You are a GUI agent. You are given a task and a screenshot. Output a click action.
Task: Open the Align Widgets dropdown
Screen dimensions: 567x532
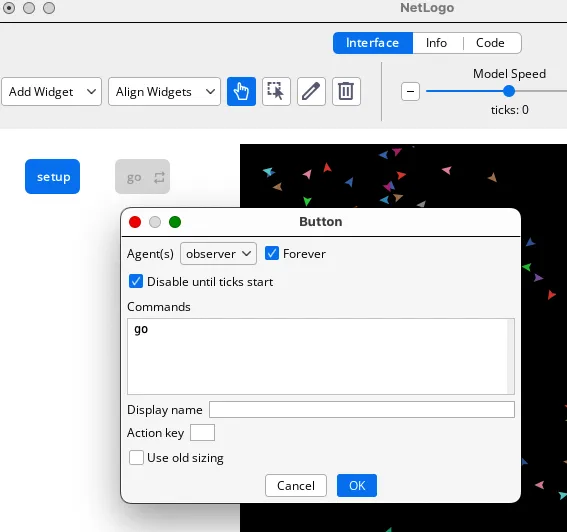(x=164, y=91)
